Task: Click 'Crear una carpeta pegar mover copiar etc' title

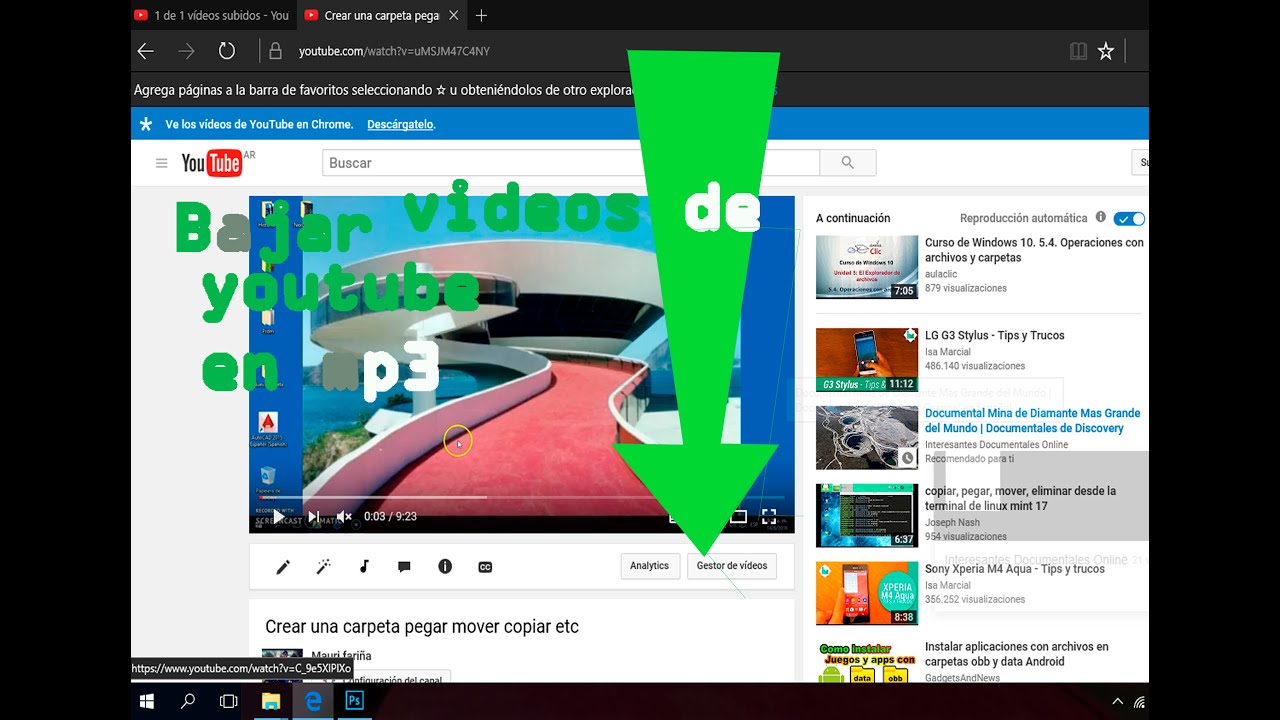Action: (x=422, y=627)
